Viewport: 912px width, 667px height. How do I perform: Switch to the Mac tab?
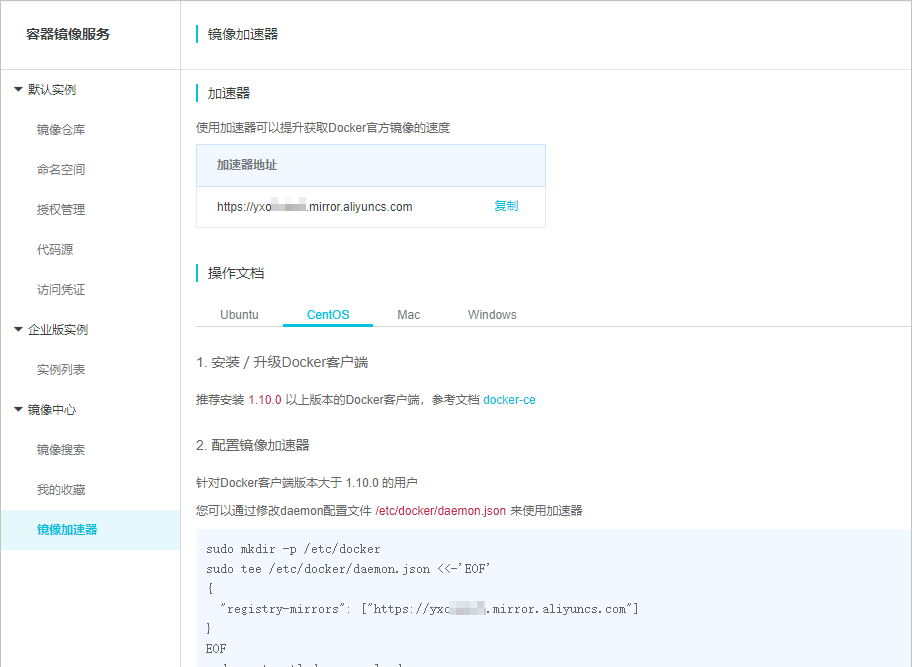coord(408,315)
